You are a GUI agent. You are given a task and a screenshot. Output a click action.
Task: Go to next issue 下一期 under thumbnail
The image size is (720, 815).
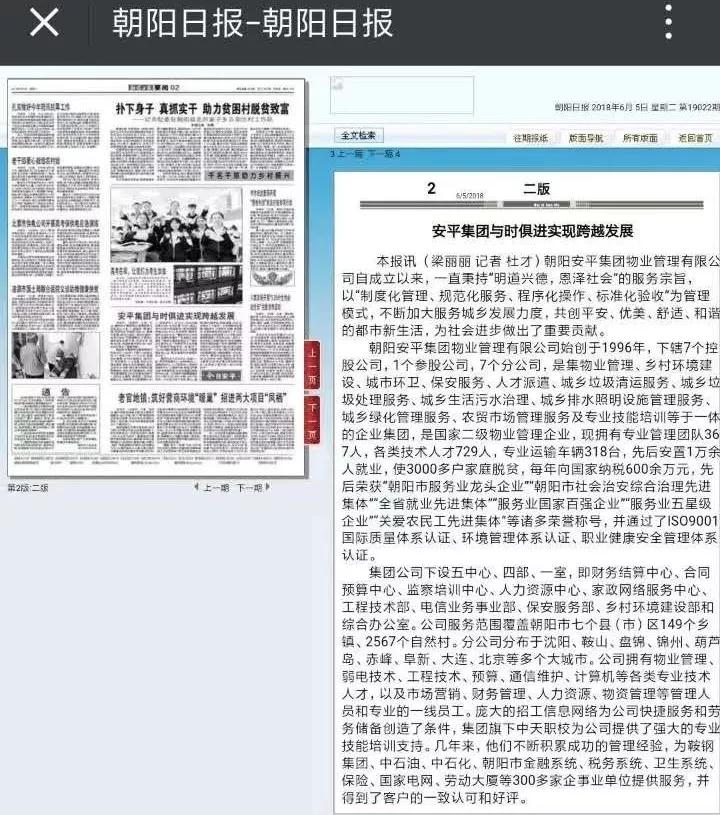coord(249,488)
